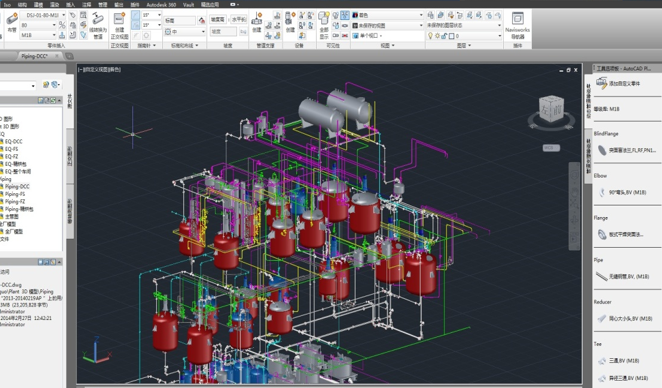Toggle the layer lock icon
The image size is (662, 388).
pyautogui.click(x=444, y=36)
